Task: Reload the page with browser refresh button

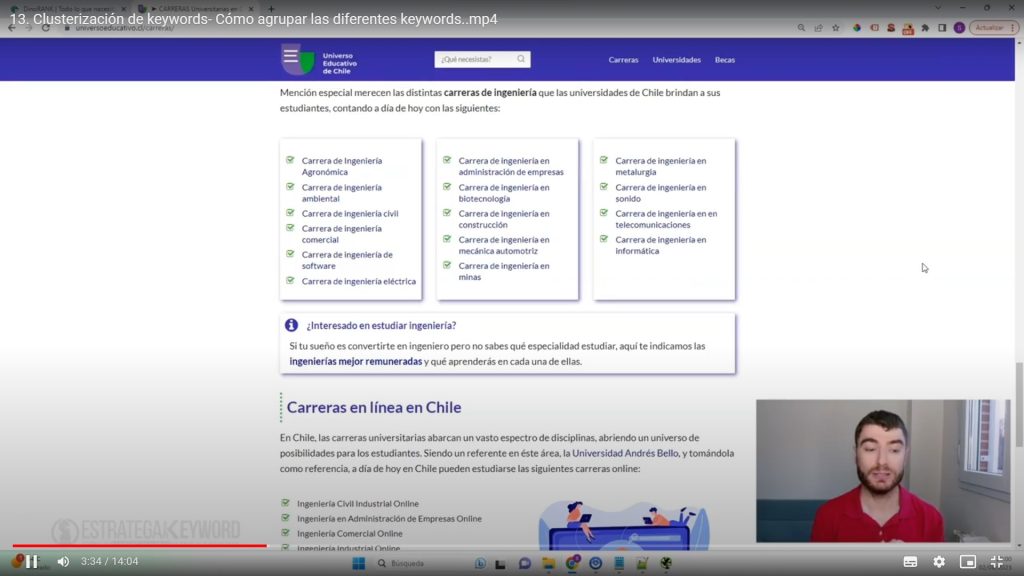Action: point(46,28)
